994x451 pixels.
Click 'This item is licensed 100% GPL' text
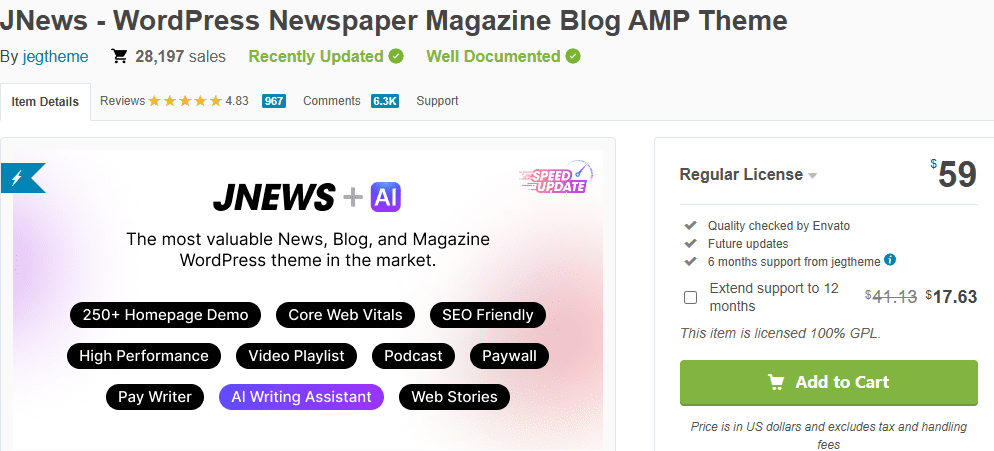[780, 333]
